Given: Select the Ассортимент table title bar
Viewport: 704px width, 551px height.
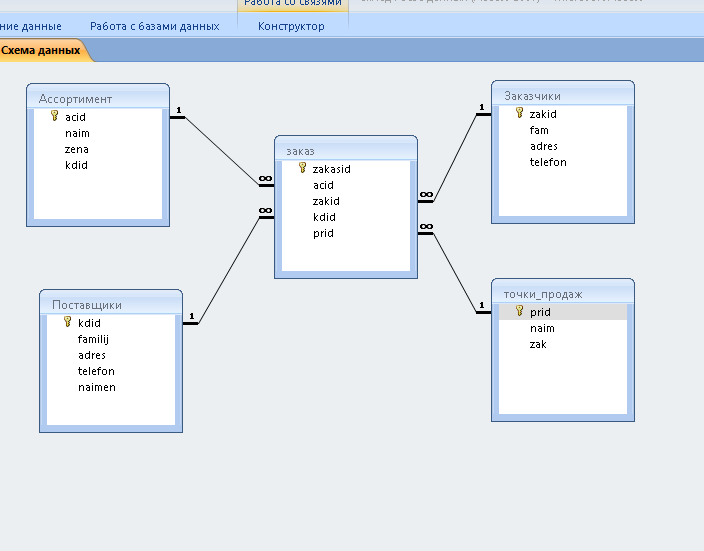Looking at the screenshot, I should 98,98.
